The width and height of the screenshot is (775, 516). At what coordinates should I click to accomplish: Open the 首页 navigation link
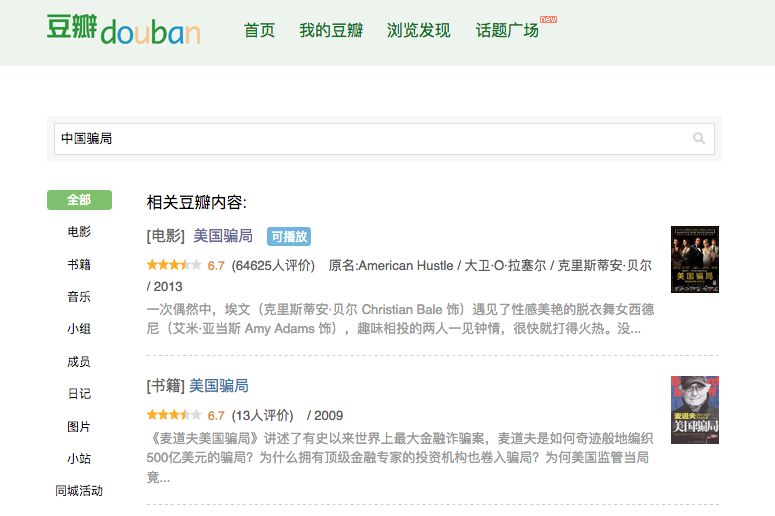(x=259, y=30)
